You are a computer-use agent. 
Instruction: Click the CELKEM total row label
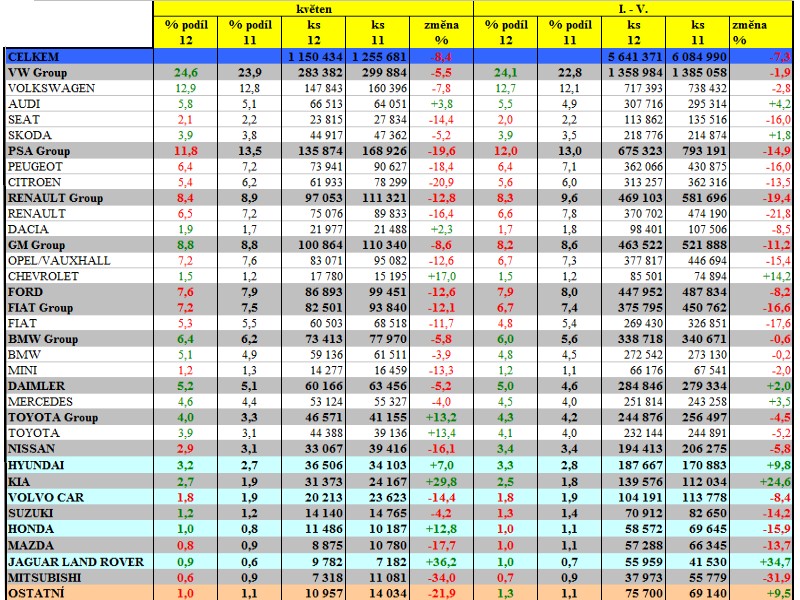click(x=33, y=58)
